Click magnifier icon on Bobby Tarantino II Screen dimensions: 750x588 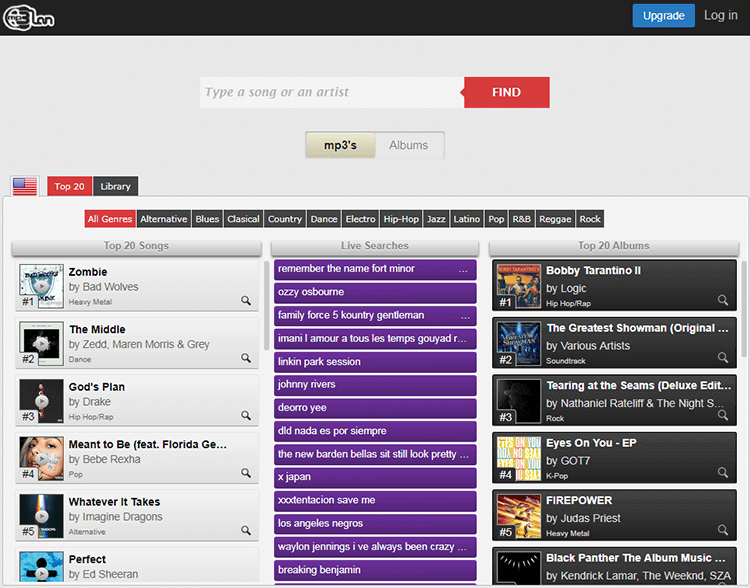pos(723,300)
